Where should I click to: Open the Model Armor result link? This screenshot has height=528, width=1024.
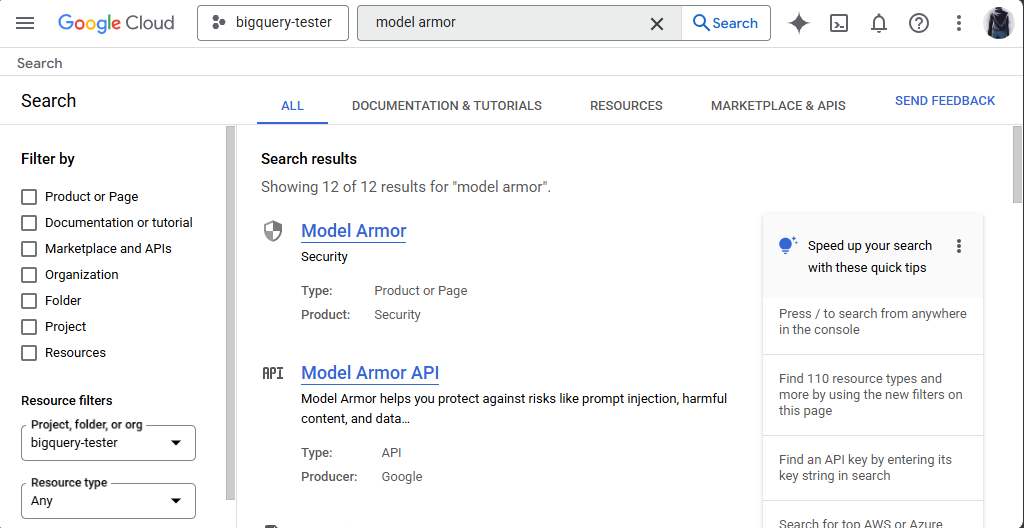click(353, 231)
